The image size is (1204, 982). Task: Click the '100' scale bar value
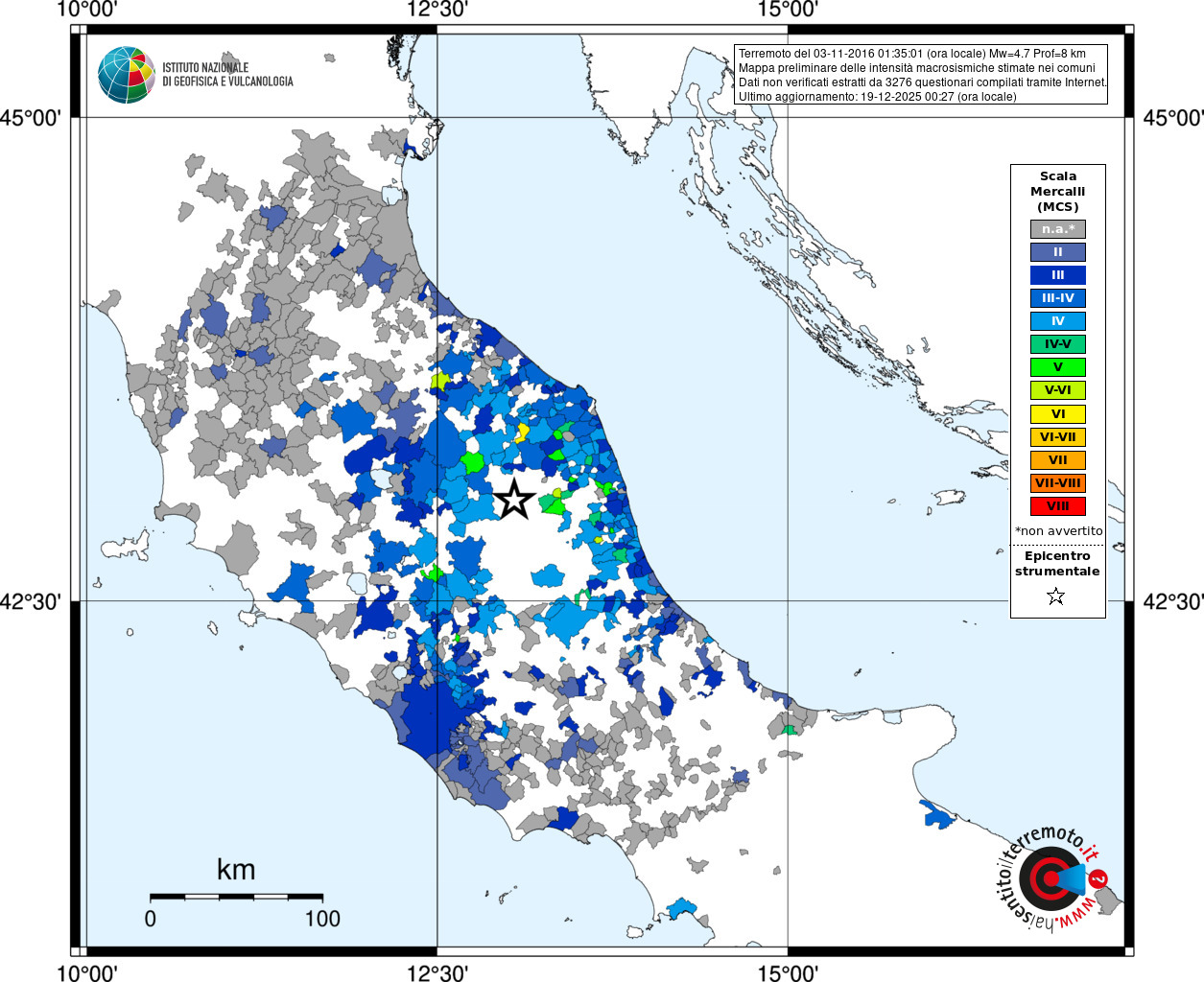(322, 919)
